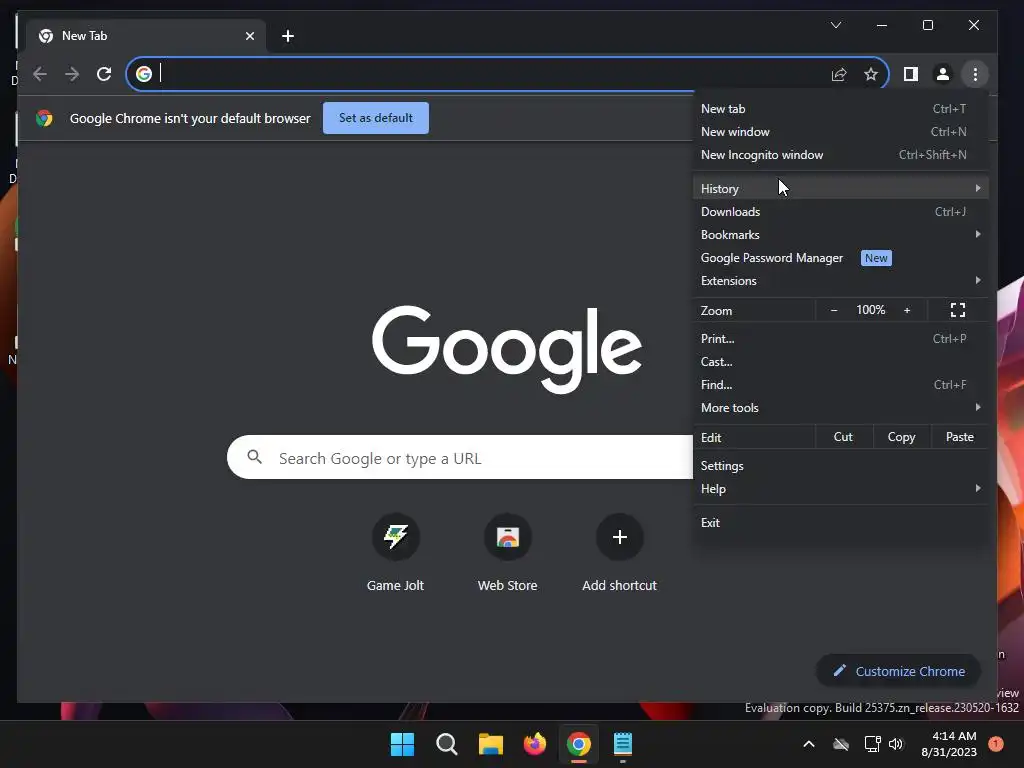Click Paste in the Edit row
The image size is (1024, 768).
[959, 437]
